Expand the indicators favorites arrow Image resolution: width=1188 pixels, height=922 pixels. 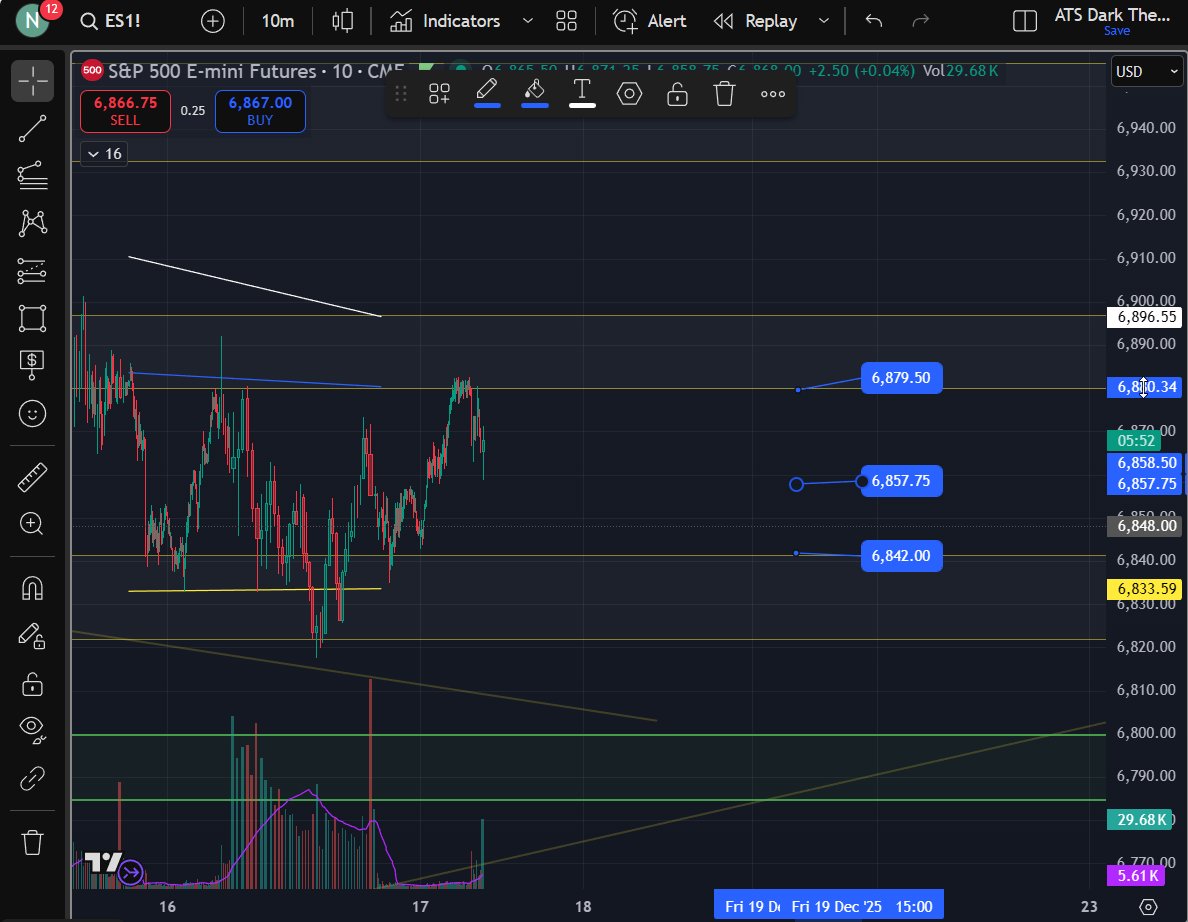528,21
